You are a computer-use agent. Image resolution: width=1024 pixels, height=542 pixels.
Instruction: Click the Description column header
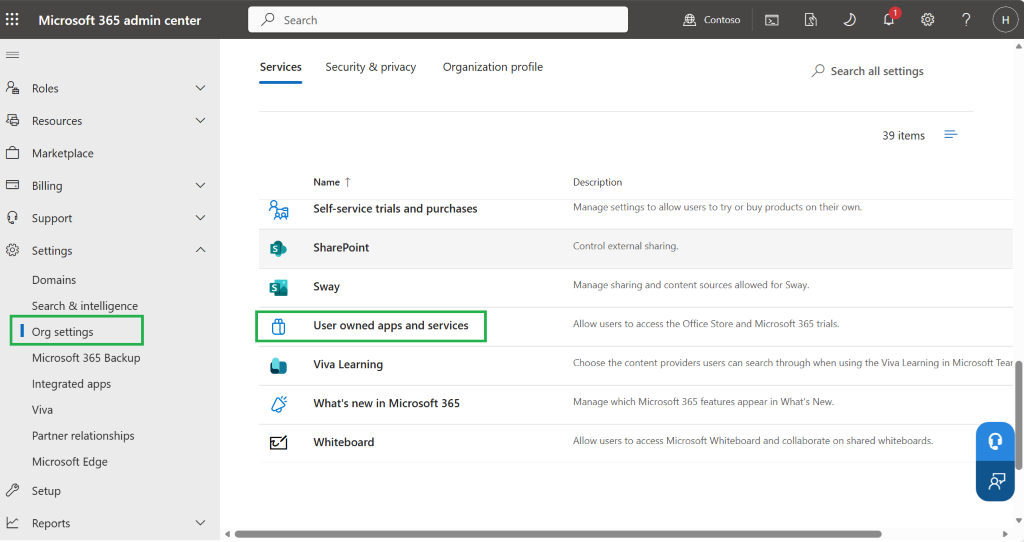(x=598, y=182)
